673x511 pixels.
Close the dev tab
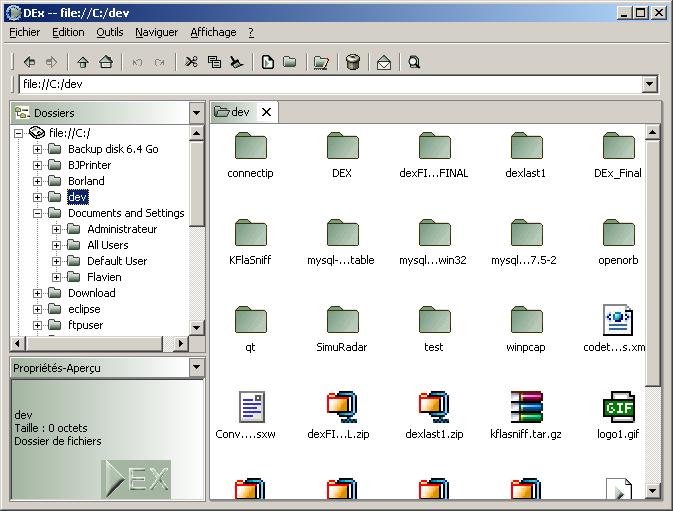pos(266,112)
